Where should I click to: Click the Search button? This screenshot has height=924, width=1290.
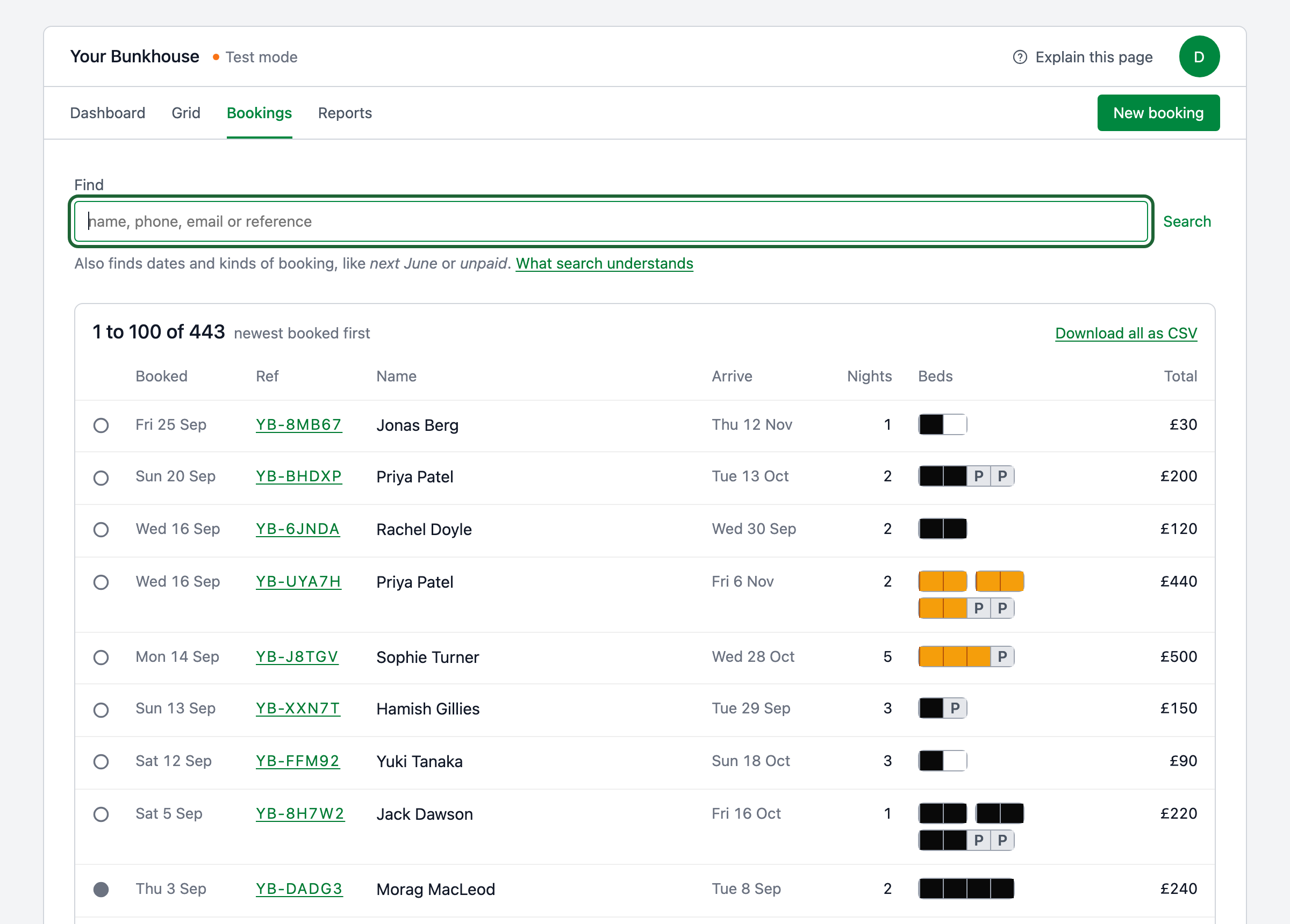[1186, 222]
